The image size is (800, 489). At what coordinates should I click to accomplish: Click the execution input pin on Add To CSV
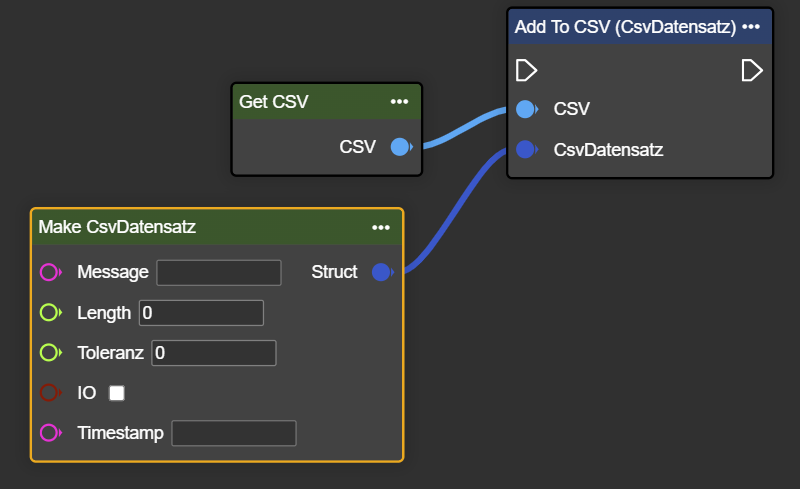[x=526, y=71]
